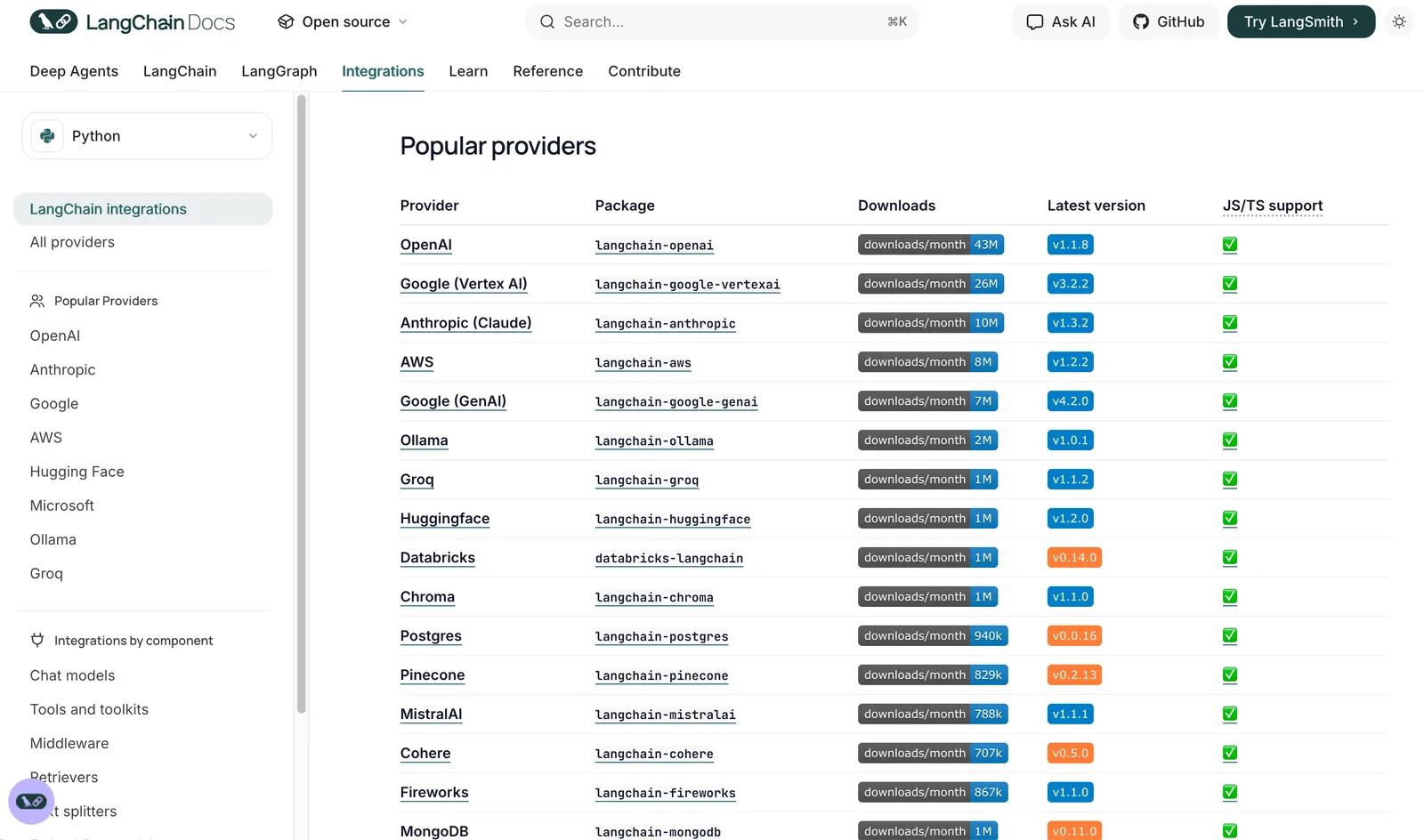
Task: Select the Integrations tab
Action: 383,71
